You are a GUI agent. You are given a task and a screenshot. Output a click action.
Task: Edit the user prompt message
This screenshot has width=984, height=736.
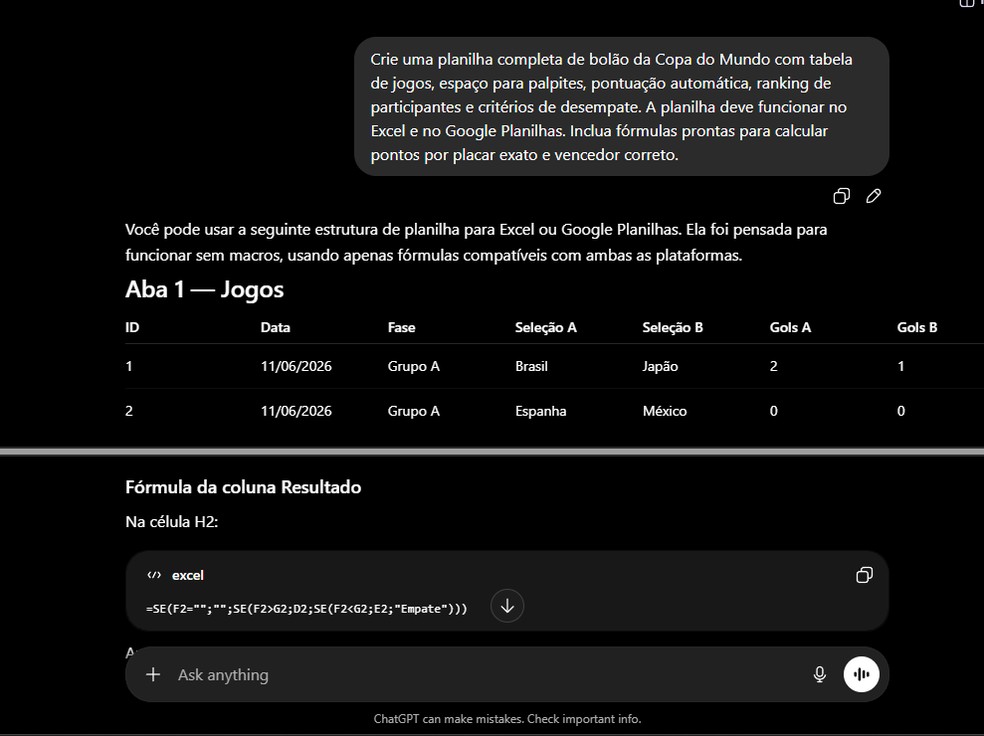coord(873,196)
